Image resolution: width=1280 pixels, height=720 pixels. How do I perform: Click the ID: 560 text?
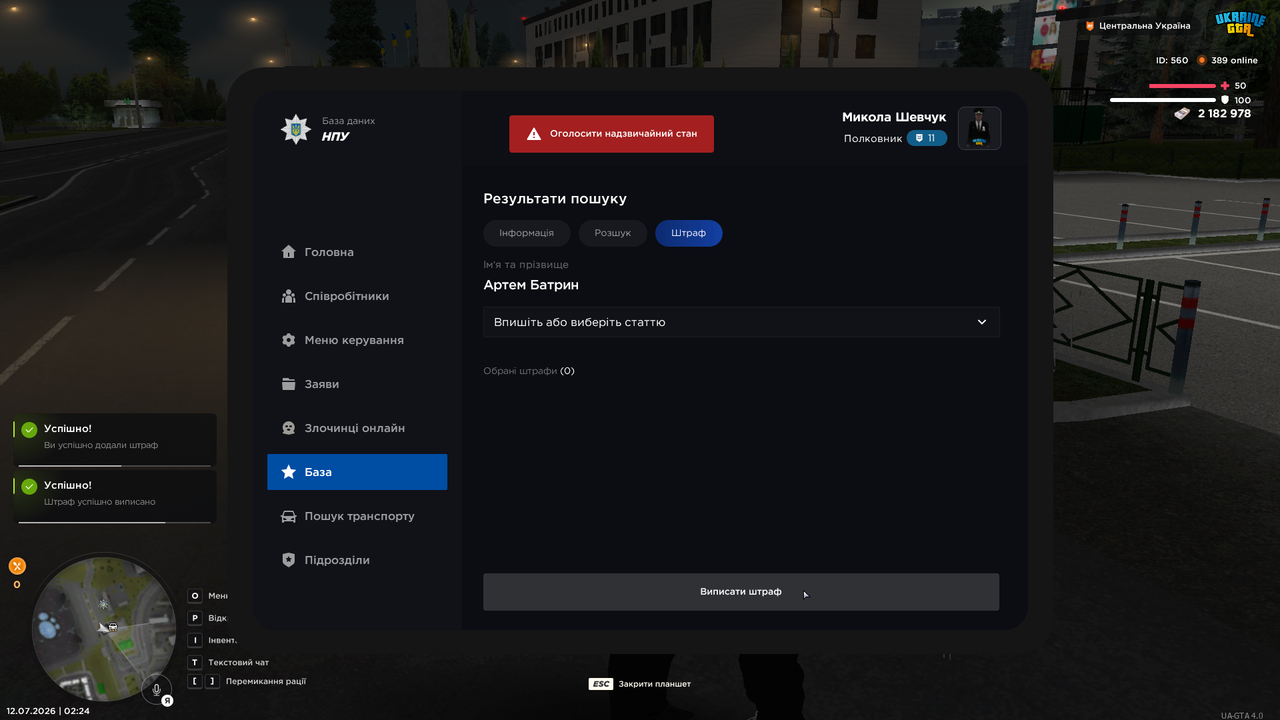click(1172, 60)
